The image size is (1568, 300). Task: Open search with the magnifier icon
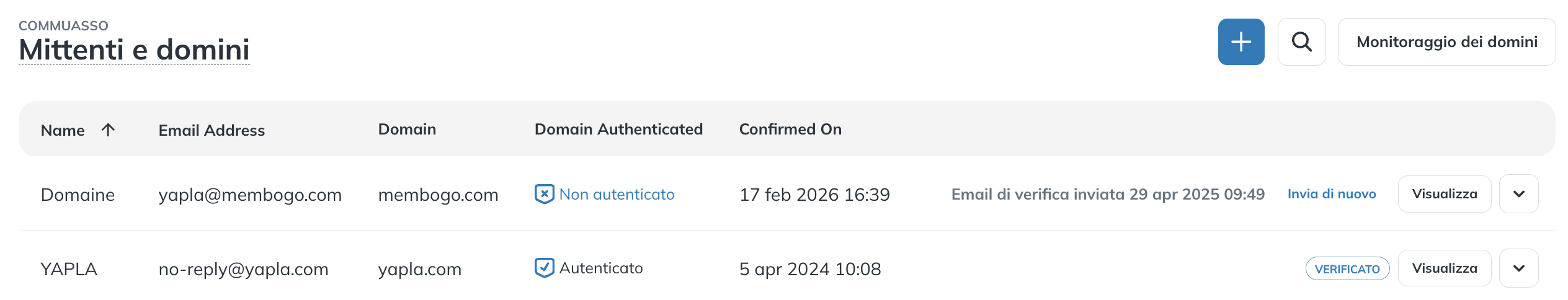(x=1301, y=42)
